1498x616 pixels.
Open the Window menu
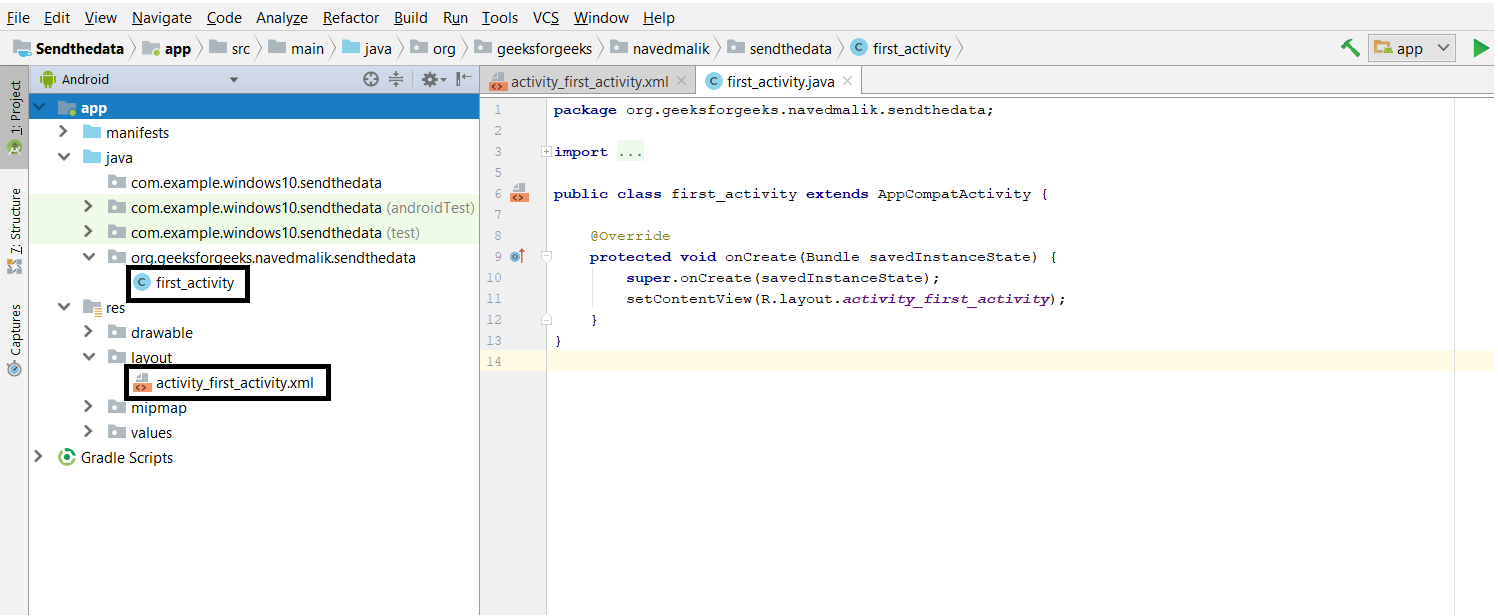click(x=601, y=17)
